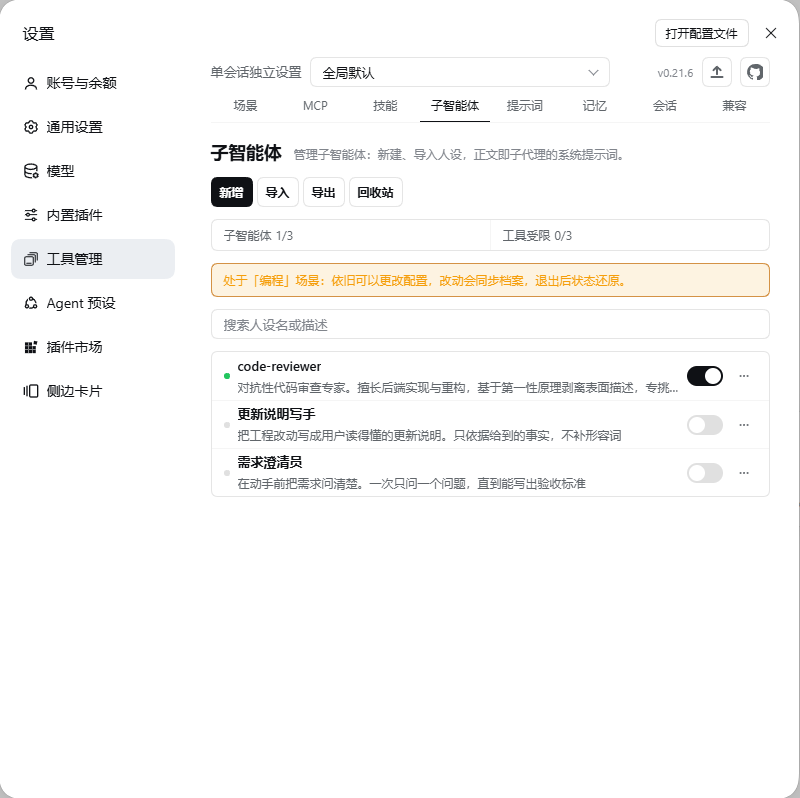Switch to the 兼容 tab

(734, 106)
